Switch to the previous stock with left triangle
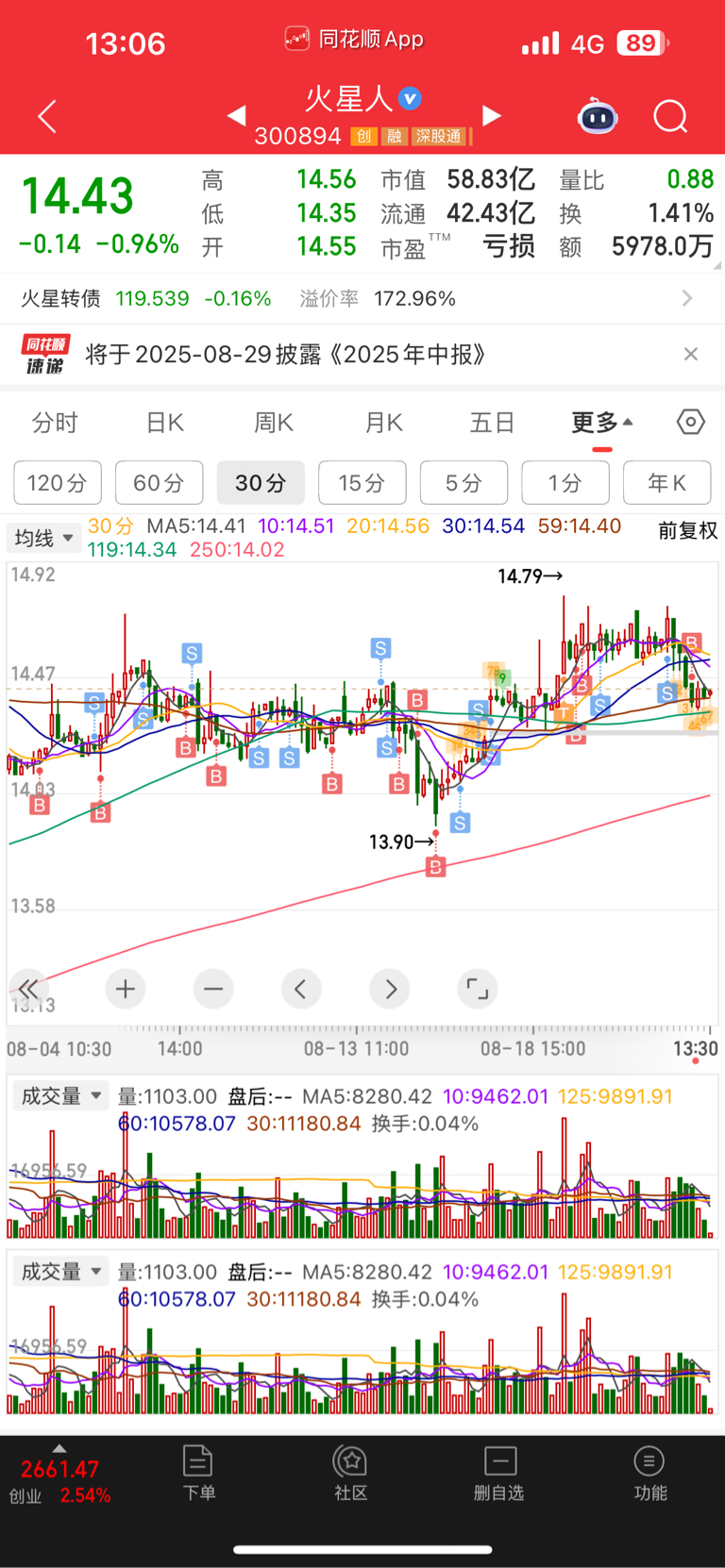 pos(237,115)
